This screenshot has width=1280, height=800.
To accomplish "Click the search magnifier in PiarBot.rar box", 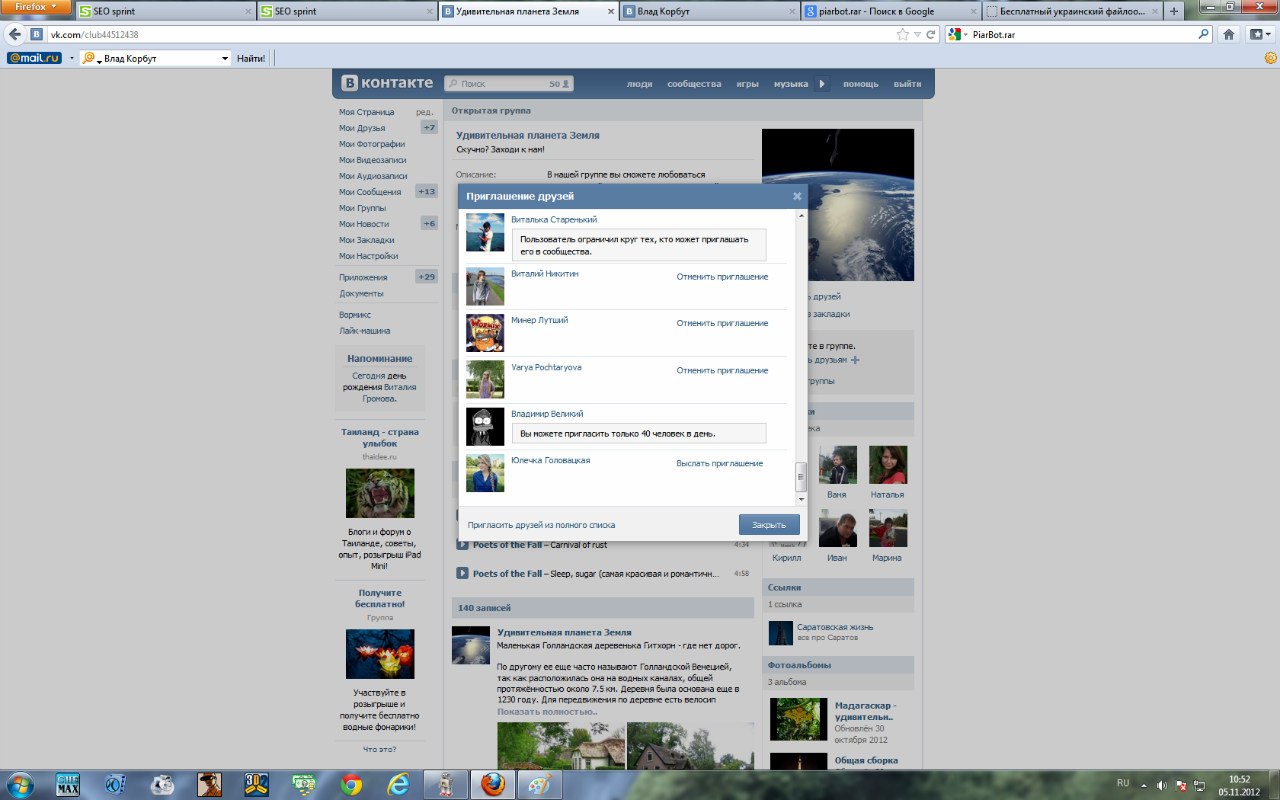I will coord(1204,34).
